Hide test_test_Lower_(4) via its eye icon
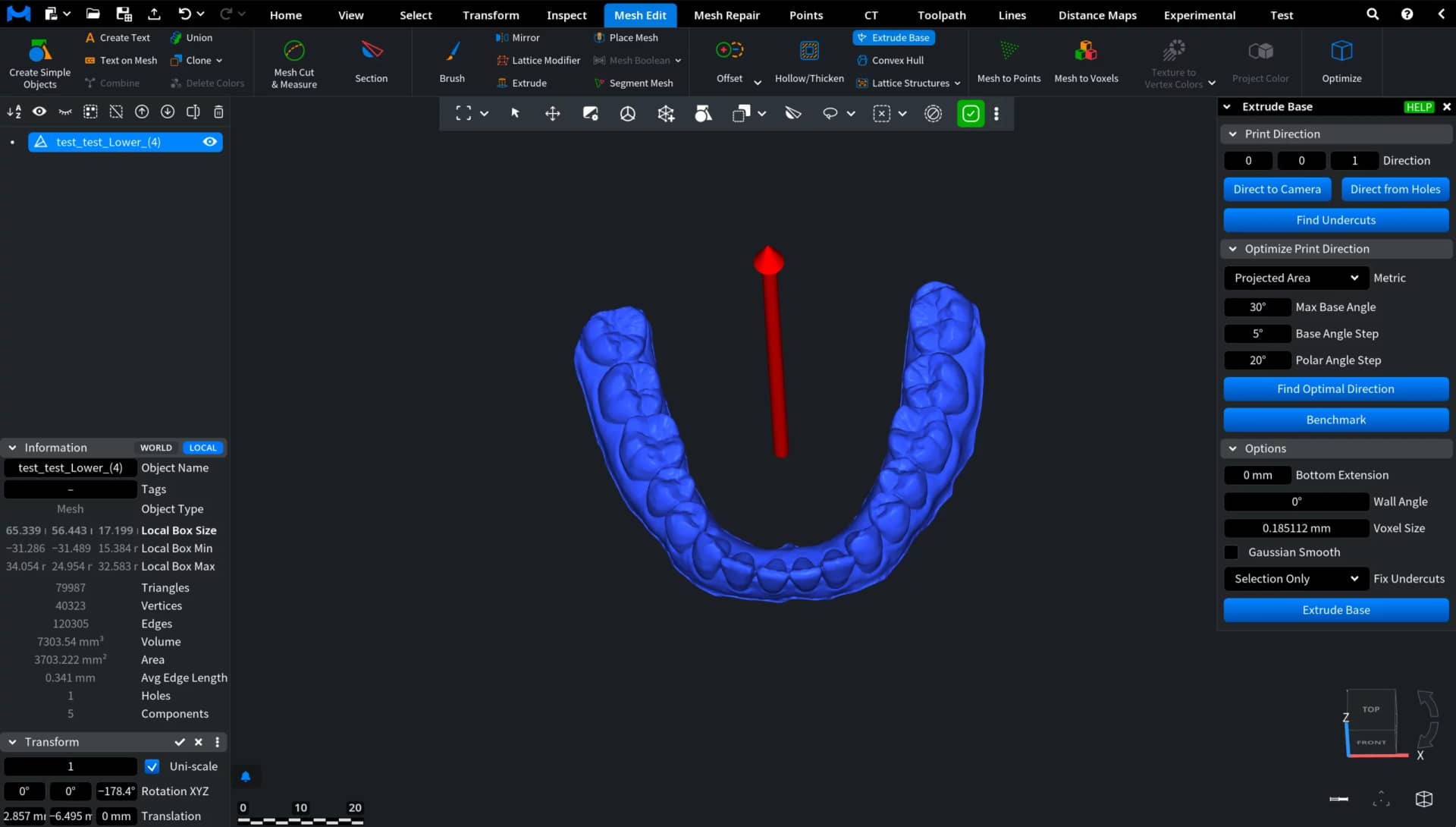 point(210,142)
